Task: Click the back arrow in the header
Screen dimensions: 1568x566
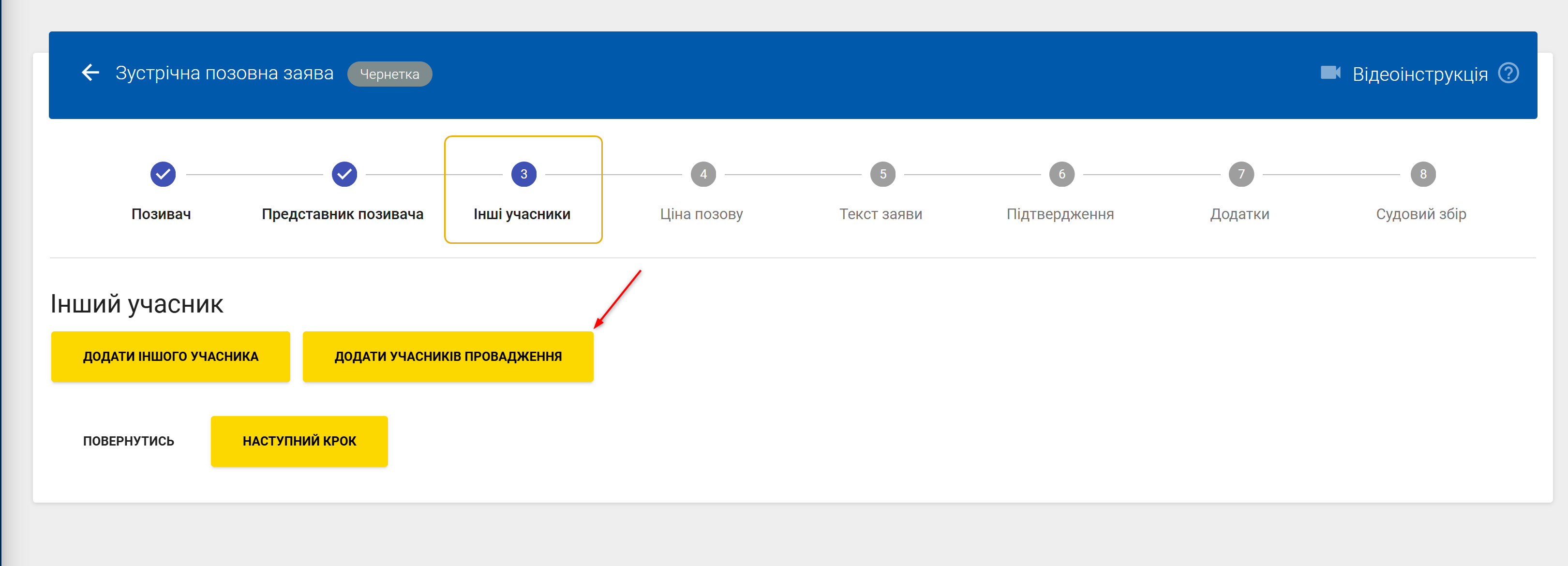Action: pyautogui.click(x=90, y=73)
